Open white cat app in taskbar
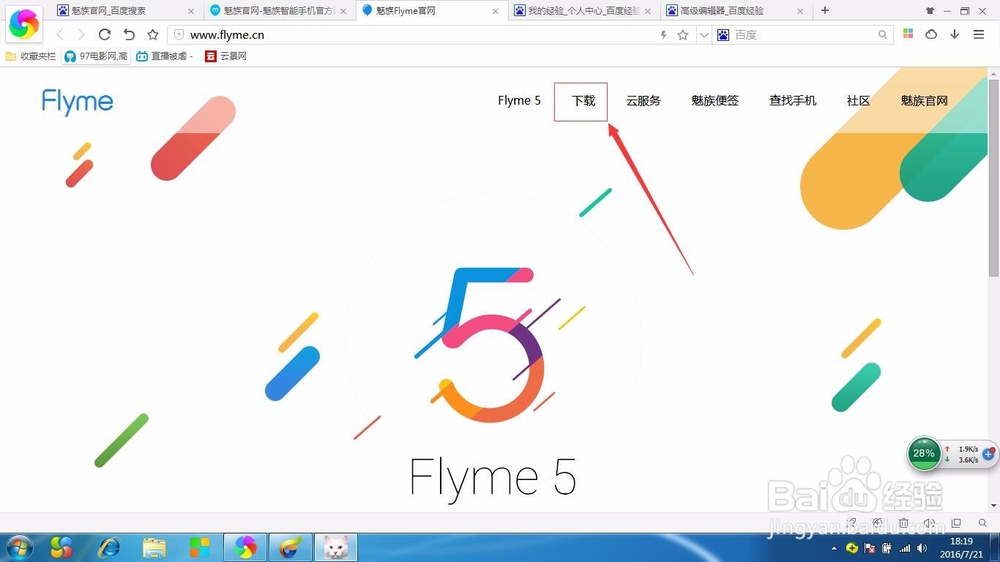The height and width of the screenshot is (562, 1000). (335, 547)
